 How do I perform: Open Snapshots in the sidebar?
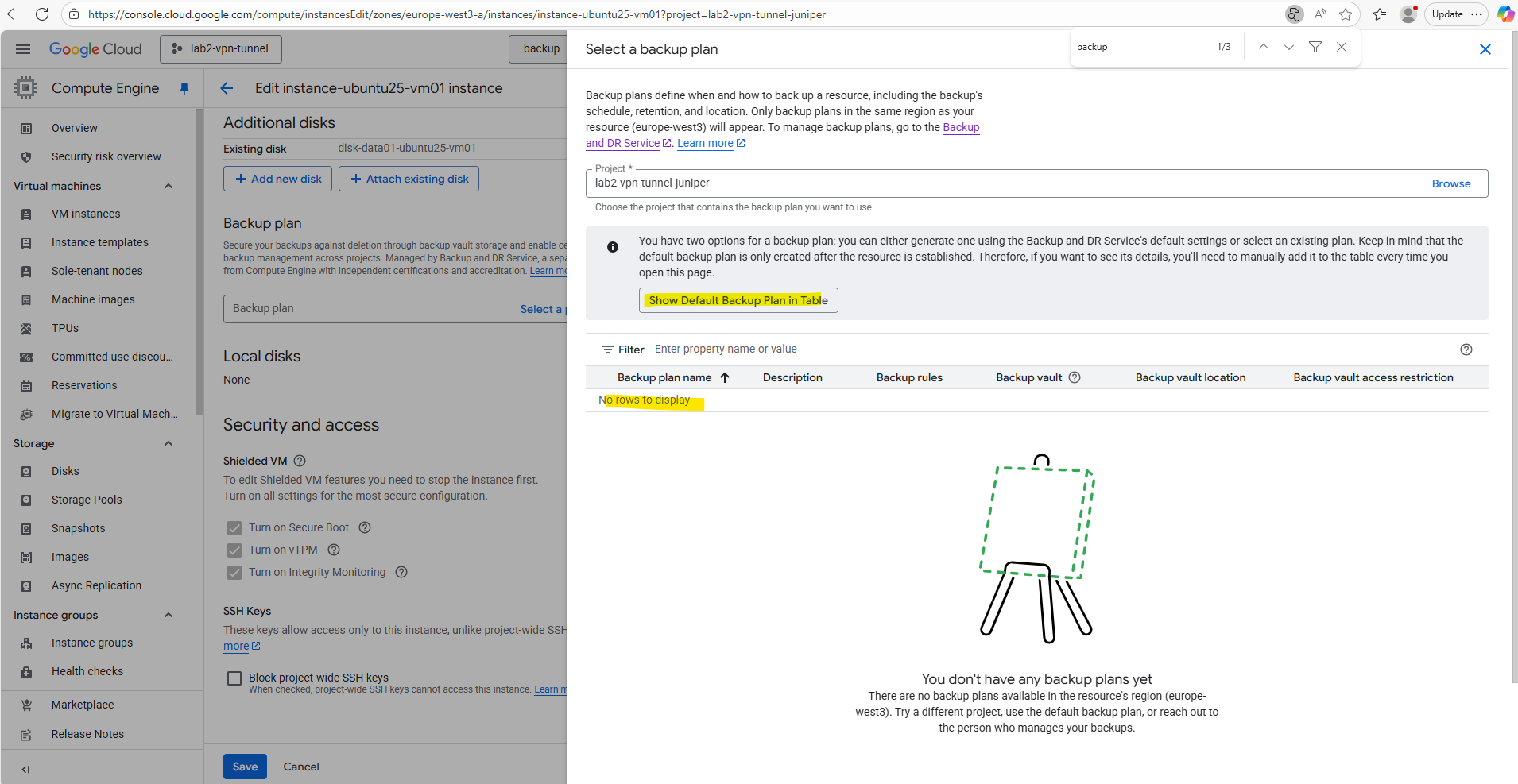coord(78,528)
